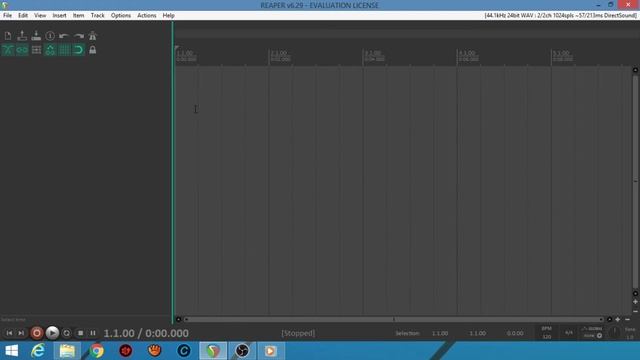
Task: Open the media player taskbar icon
Action: (x=271, y=351)
